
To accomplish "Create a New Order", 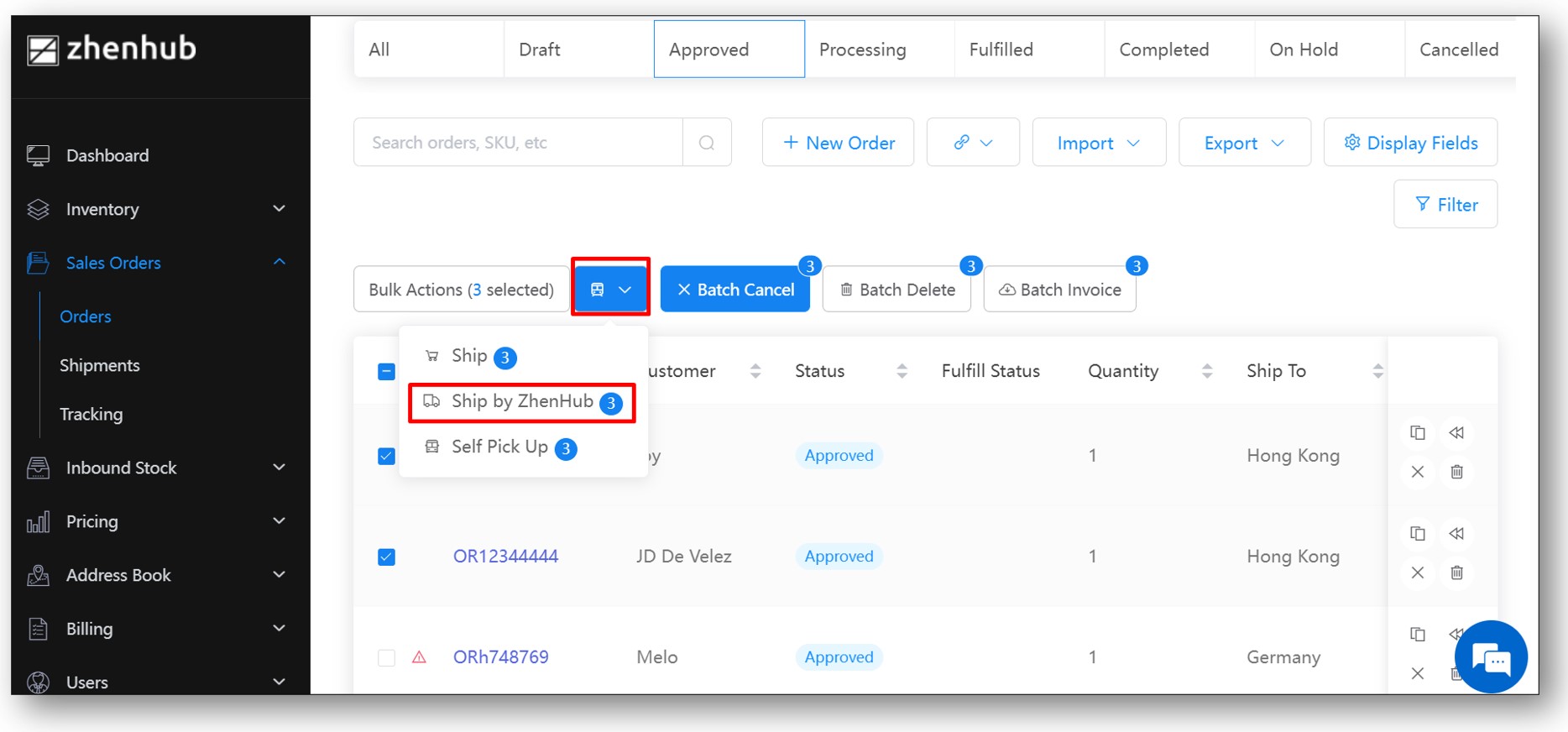I will point(838,143).
